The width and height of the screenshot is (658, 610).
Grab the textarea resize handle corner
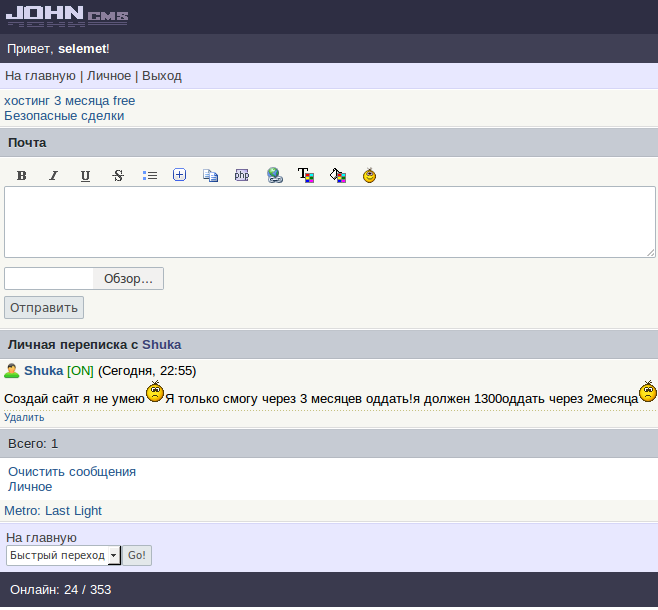click(x=650, y=253)
